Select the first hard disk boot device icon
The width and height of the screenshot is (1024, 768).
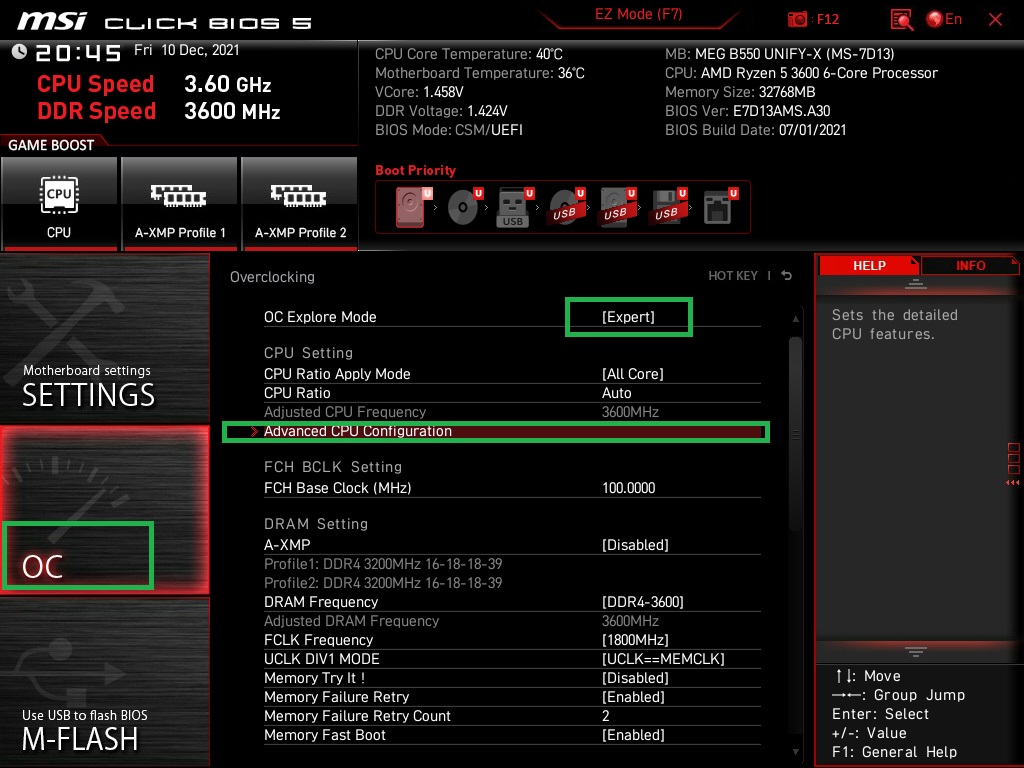[x=413, y=207]
